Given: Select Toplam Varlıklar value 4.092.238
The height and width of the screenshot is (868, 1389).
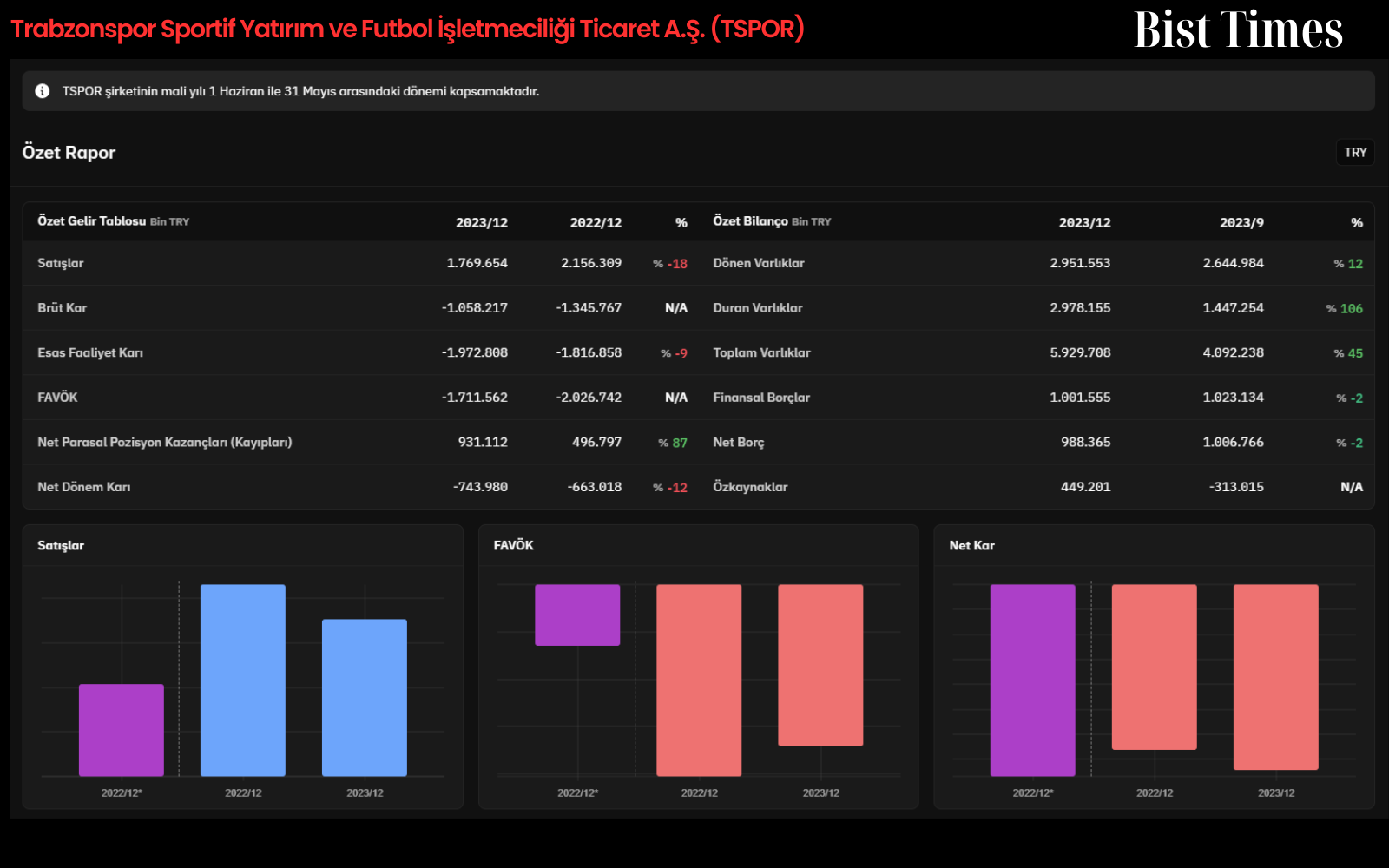Looking at the screenshot, I should click(x=1233, y=352).
